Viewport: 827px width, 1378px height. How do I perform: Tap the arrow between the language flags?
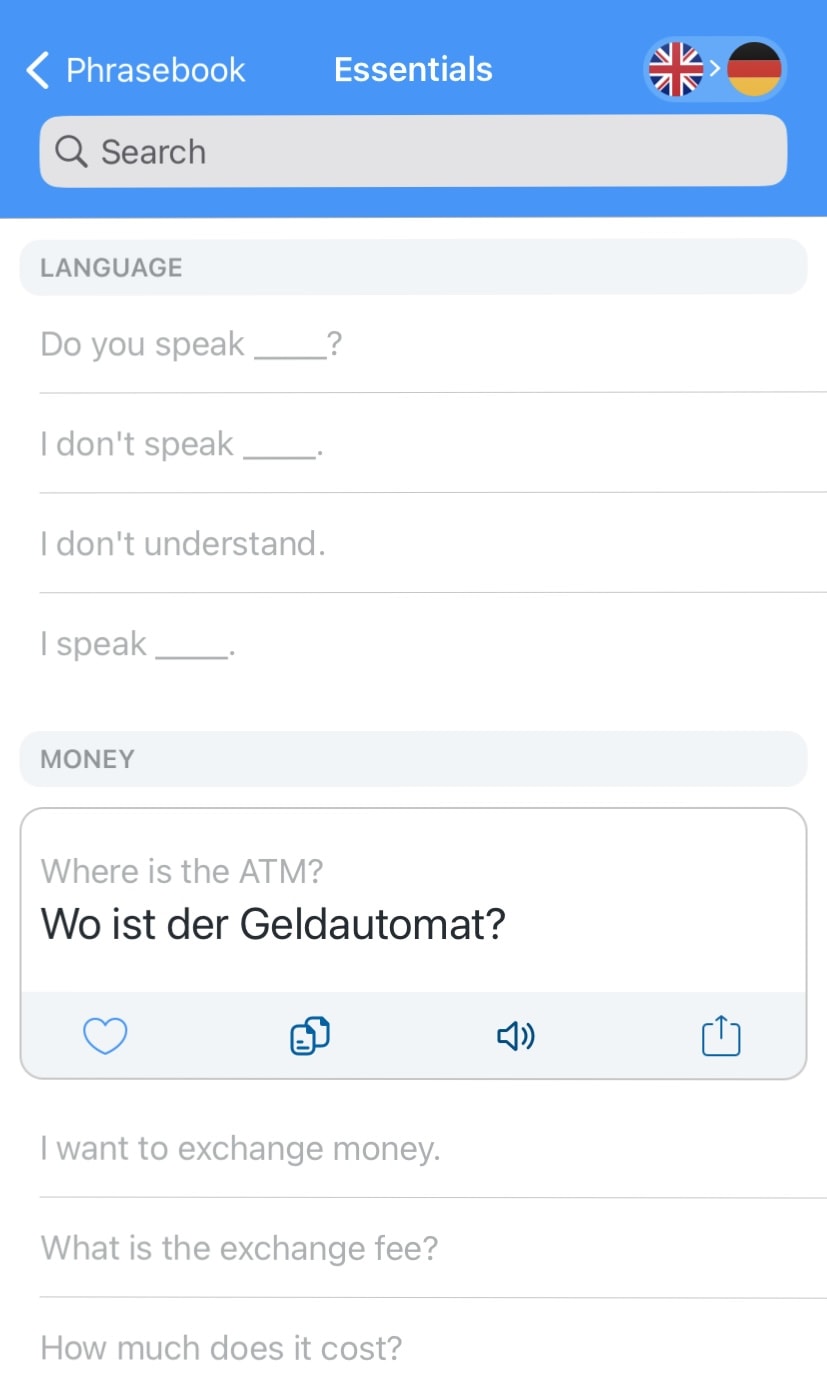716,69
